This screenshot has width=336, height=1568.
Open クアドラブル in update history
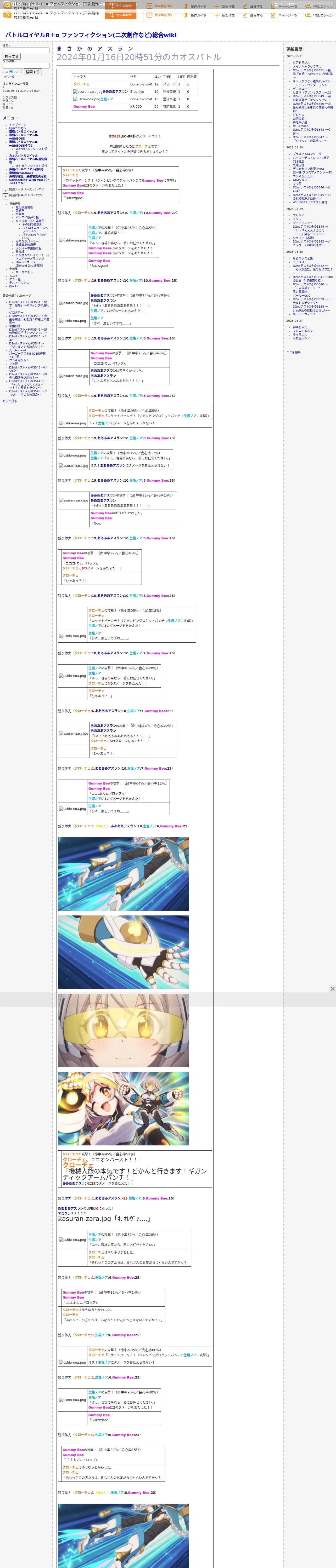click(301, 63)
